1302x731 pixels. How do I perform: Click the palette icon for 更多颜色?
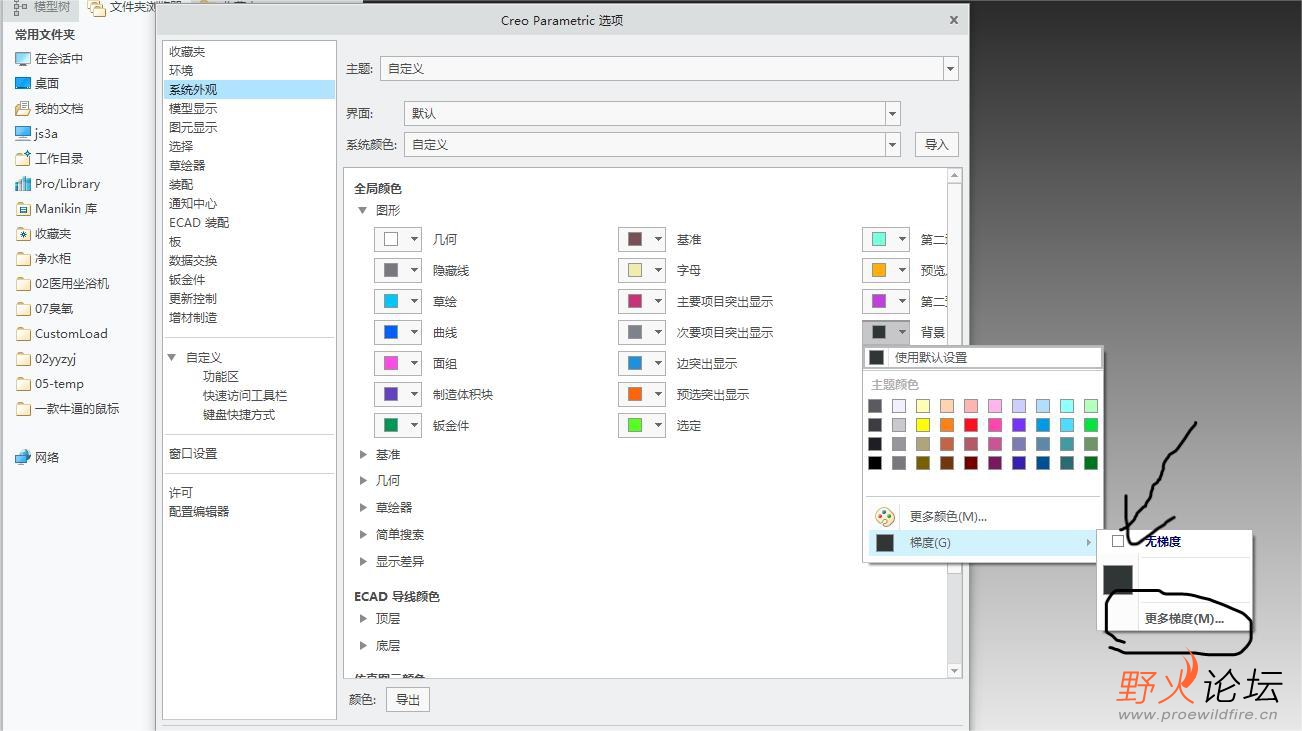(885, 517)
